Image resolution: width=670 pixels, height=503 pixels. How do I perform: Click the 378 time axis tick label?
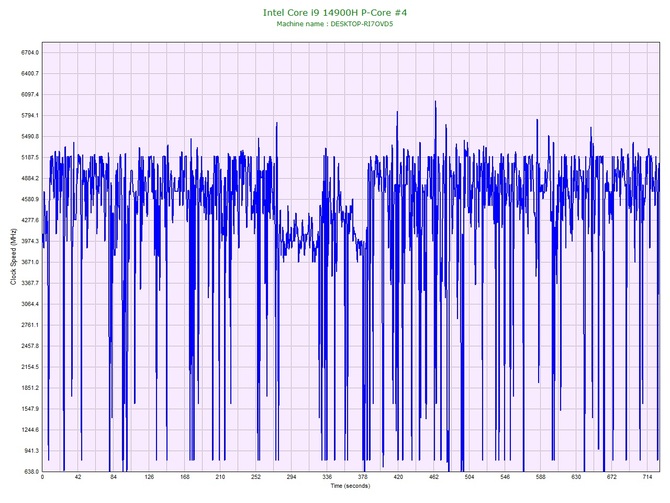point(363,477)
